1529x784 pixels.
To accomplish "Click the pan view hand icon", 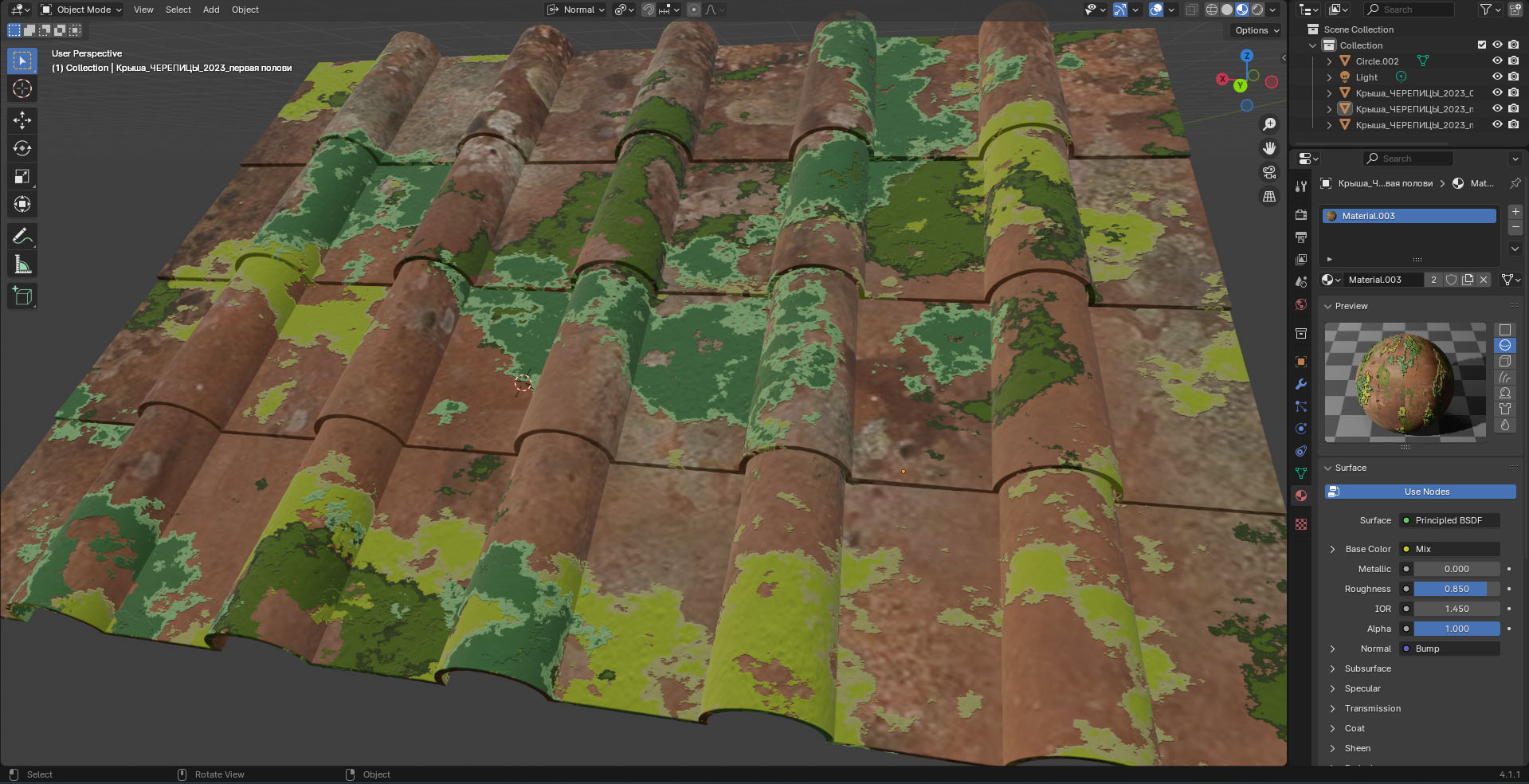I will click(1269, 148).
